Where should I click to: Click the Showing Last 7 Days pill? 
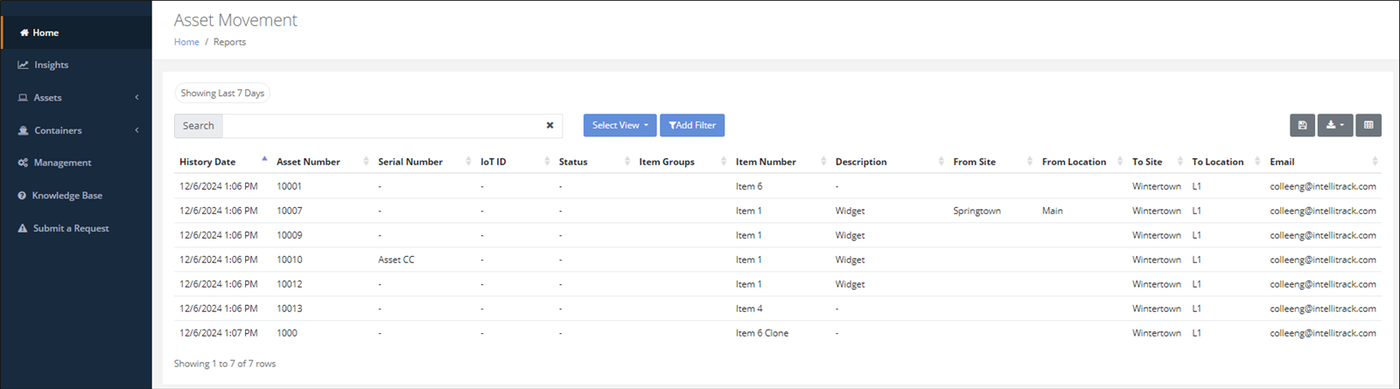(222, 93)
